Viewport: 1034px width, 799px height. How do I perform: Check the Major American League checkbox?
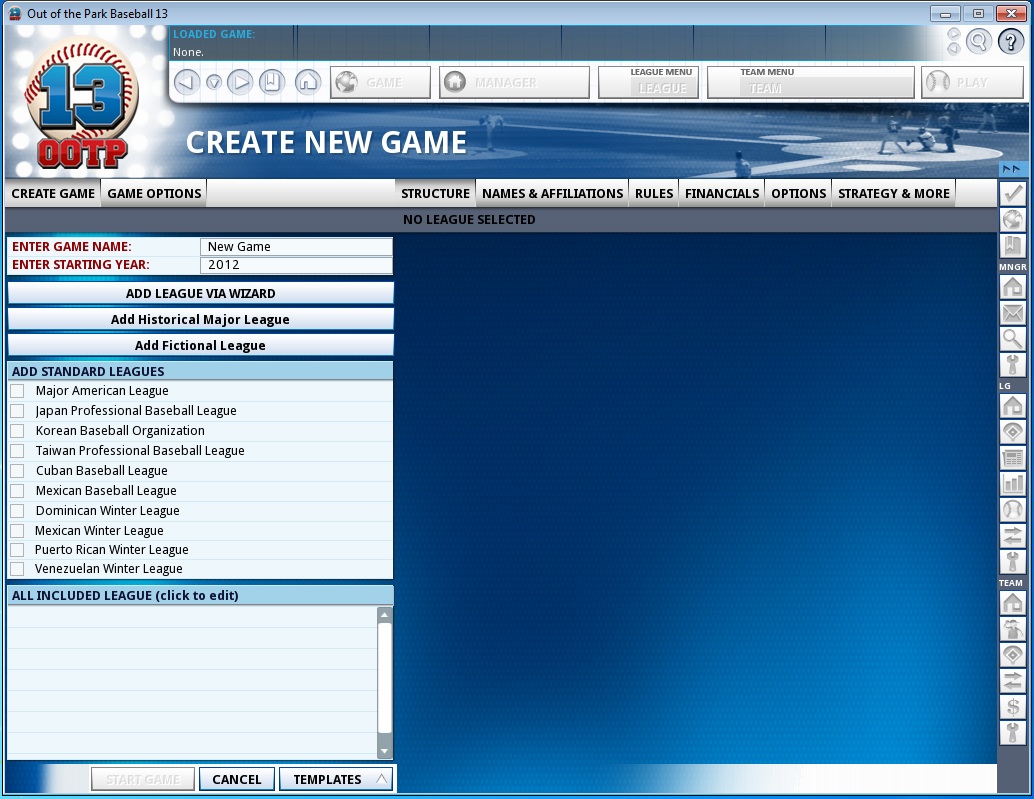click(x=18, y=391)
